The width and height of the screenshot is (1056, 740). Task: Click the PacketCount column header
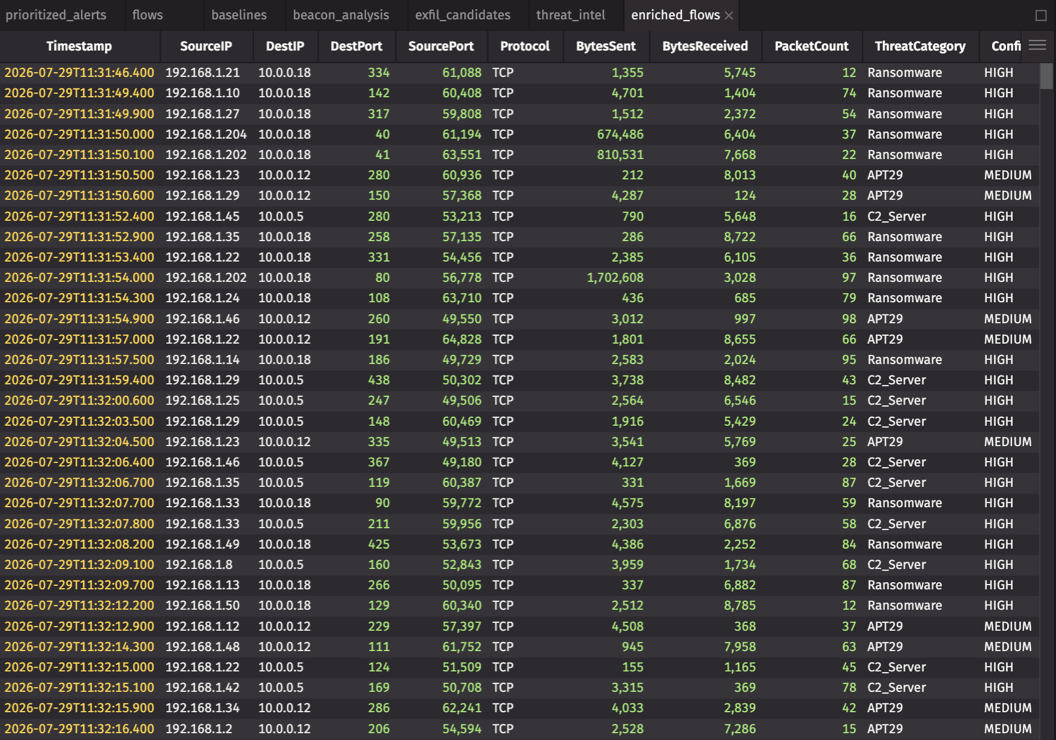[x=812, y=46]
